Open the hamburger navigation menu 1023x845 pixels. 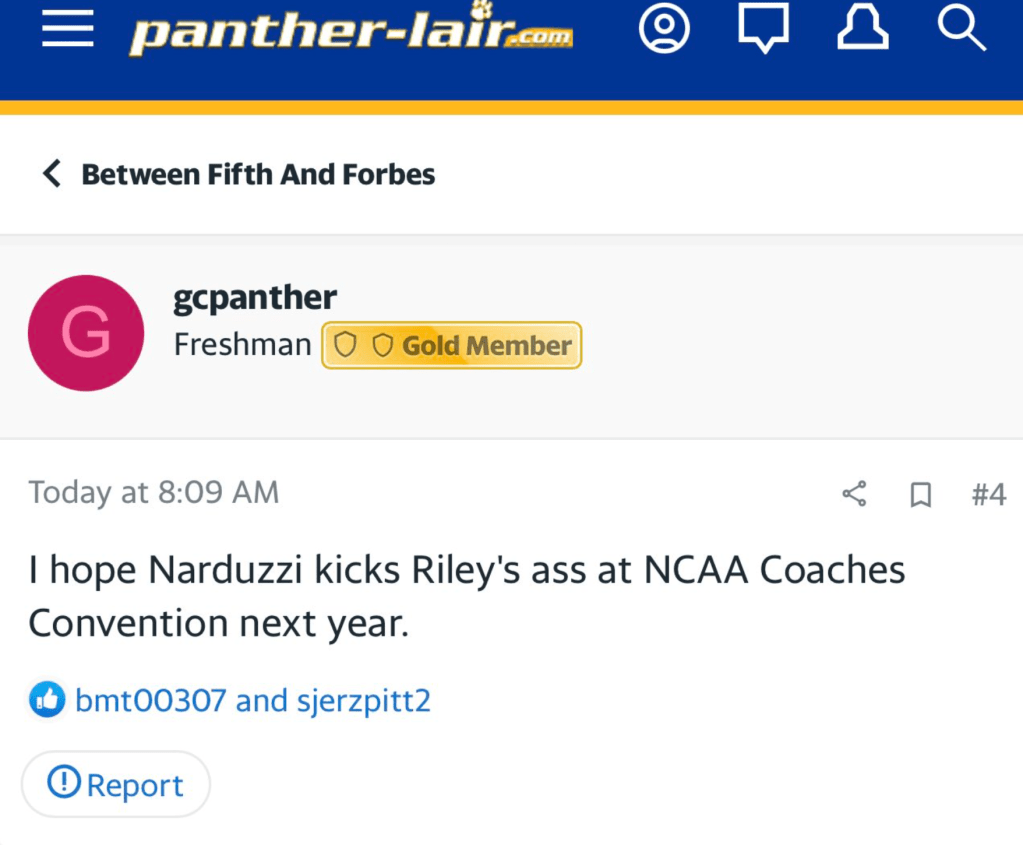coord(67,30)
